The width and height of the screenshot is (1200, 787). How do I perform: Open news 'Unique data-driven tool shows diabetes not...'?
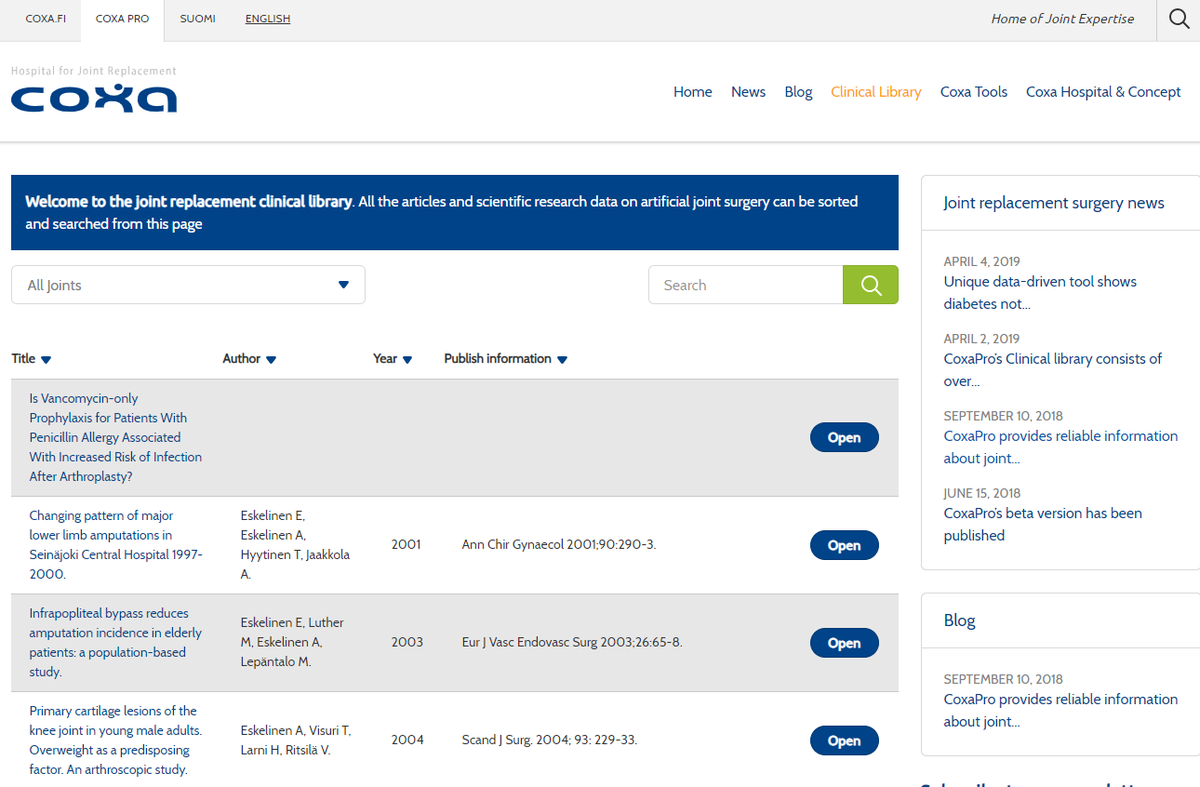1040,293
